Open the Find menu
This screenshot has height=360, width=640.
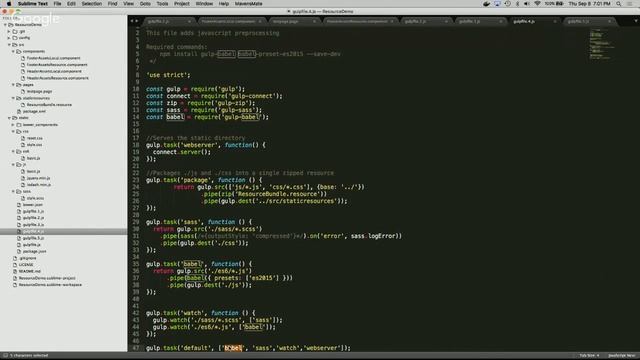click(x=112, y=4)
